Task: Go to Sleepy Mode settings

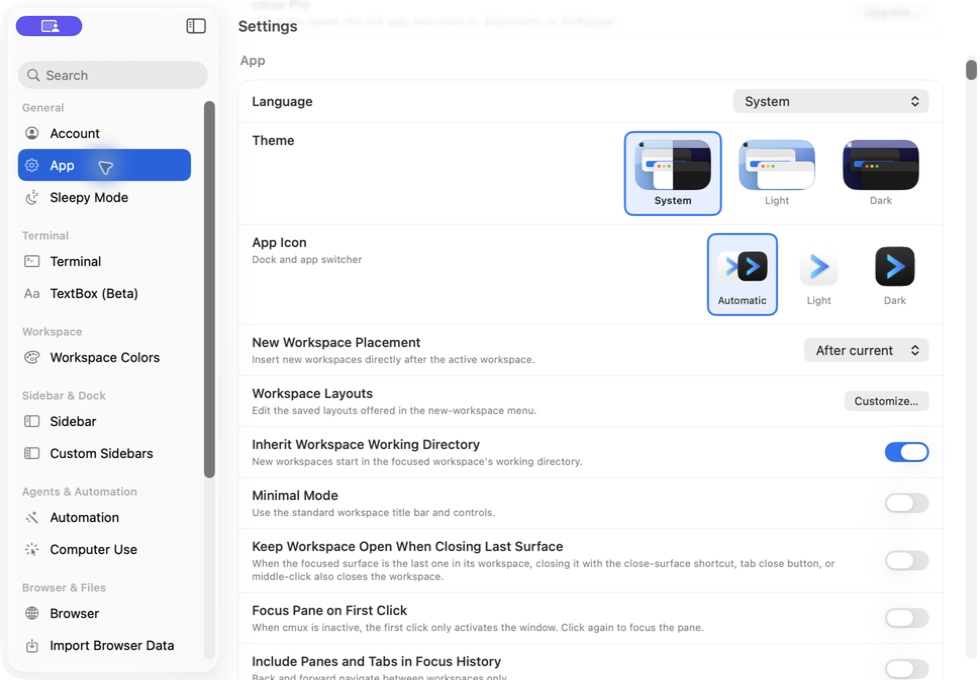Action: click(x=104, y=198)
